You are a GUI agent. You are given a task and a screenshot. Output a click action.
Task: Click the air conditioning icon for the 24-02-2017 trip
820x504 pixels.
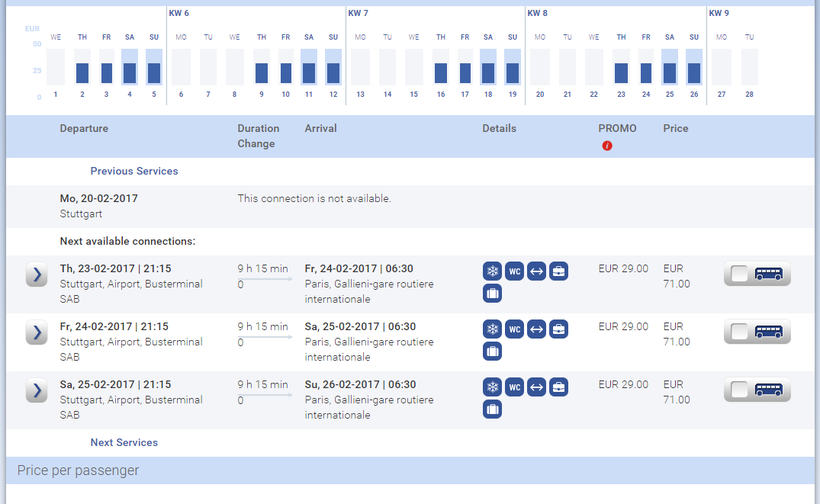point(492,330)
